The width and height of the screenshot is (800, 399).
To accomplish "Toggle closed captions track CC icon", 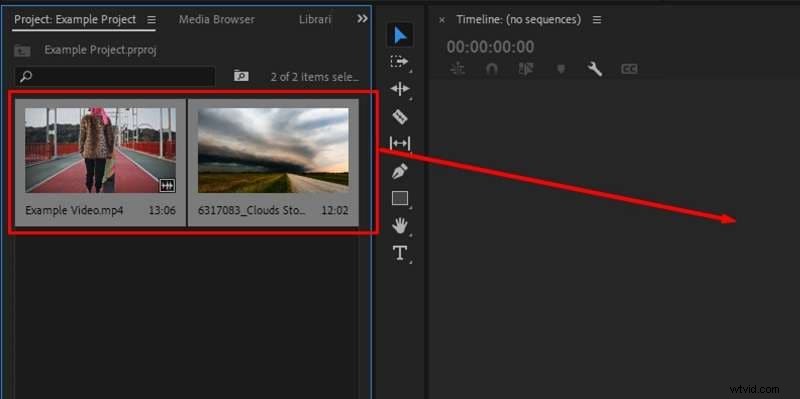I will tap(629, 69).
